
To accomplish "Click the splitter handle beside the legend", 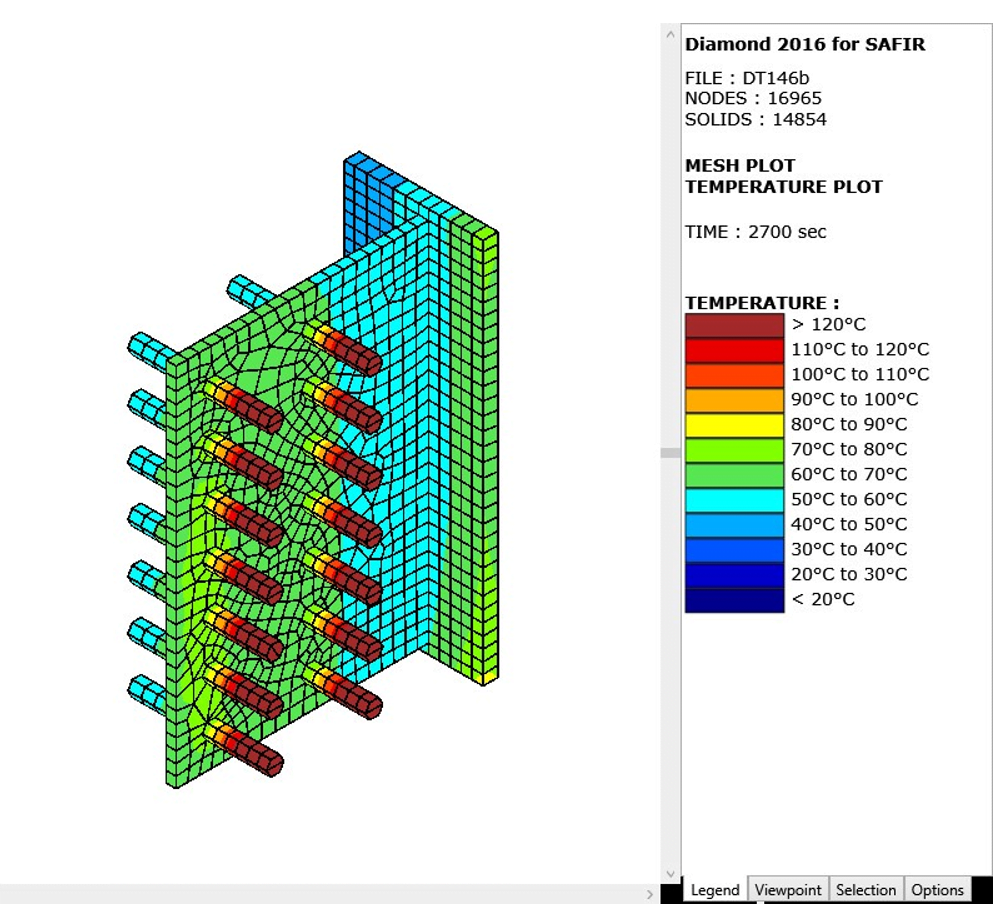I will pos(670,453).
